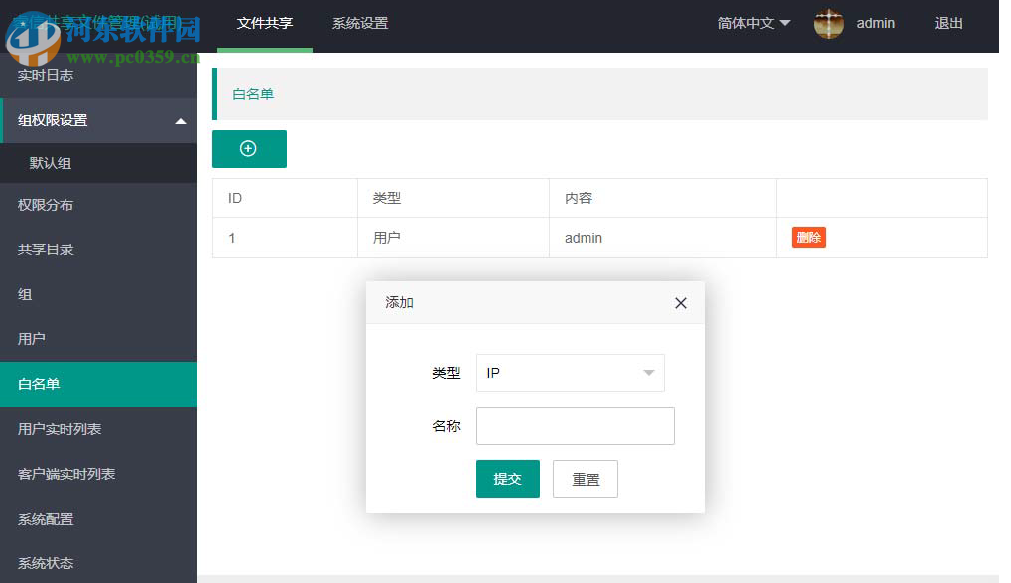Click the 重置 reset button
Screen dimensions: 1011x583
pos(585,478)
